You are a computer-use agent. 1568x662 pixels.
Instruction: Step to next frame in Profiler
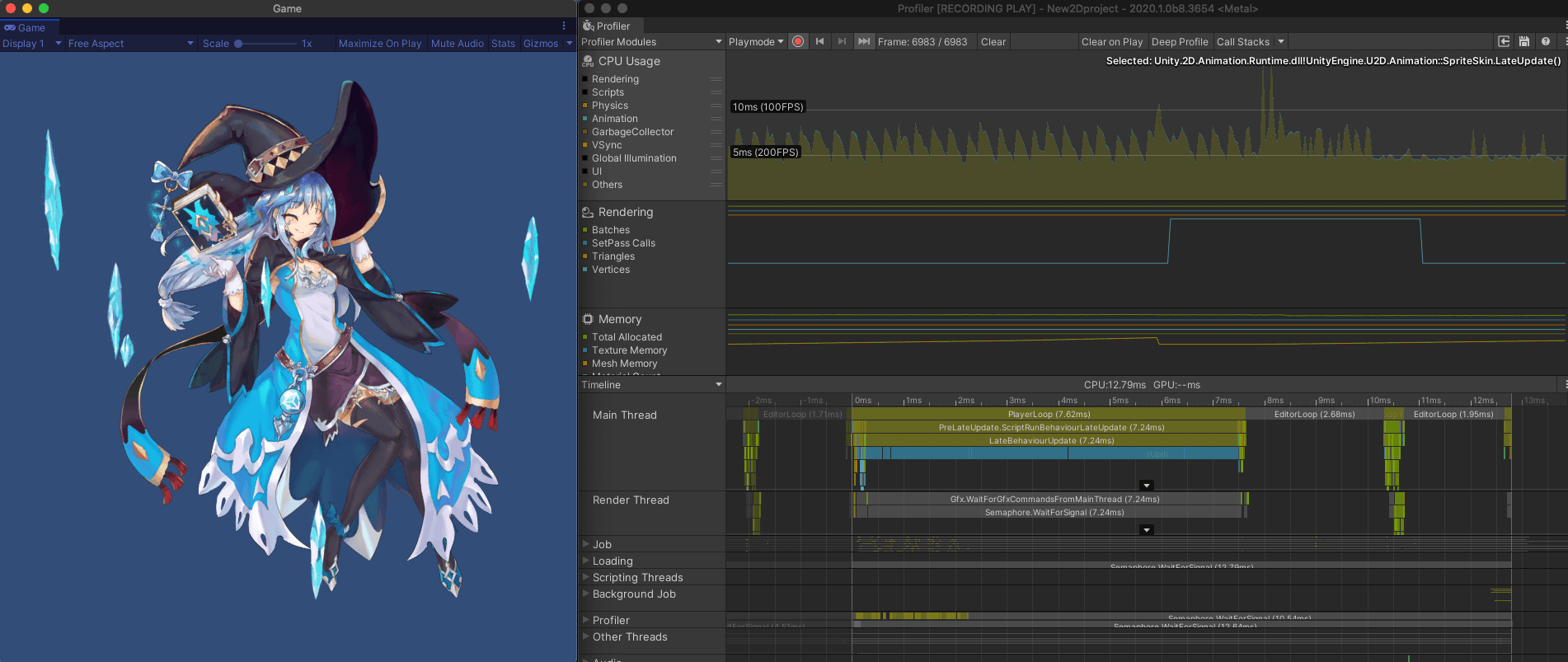click(842, 41)
